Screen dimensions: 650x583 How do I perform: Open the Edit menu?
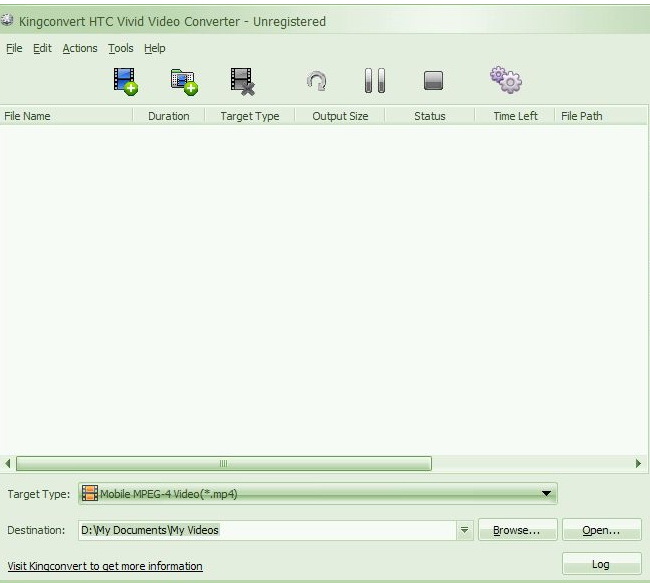(x=42, y=48)
